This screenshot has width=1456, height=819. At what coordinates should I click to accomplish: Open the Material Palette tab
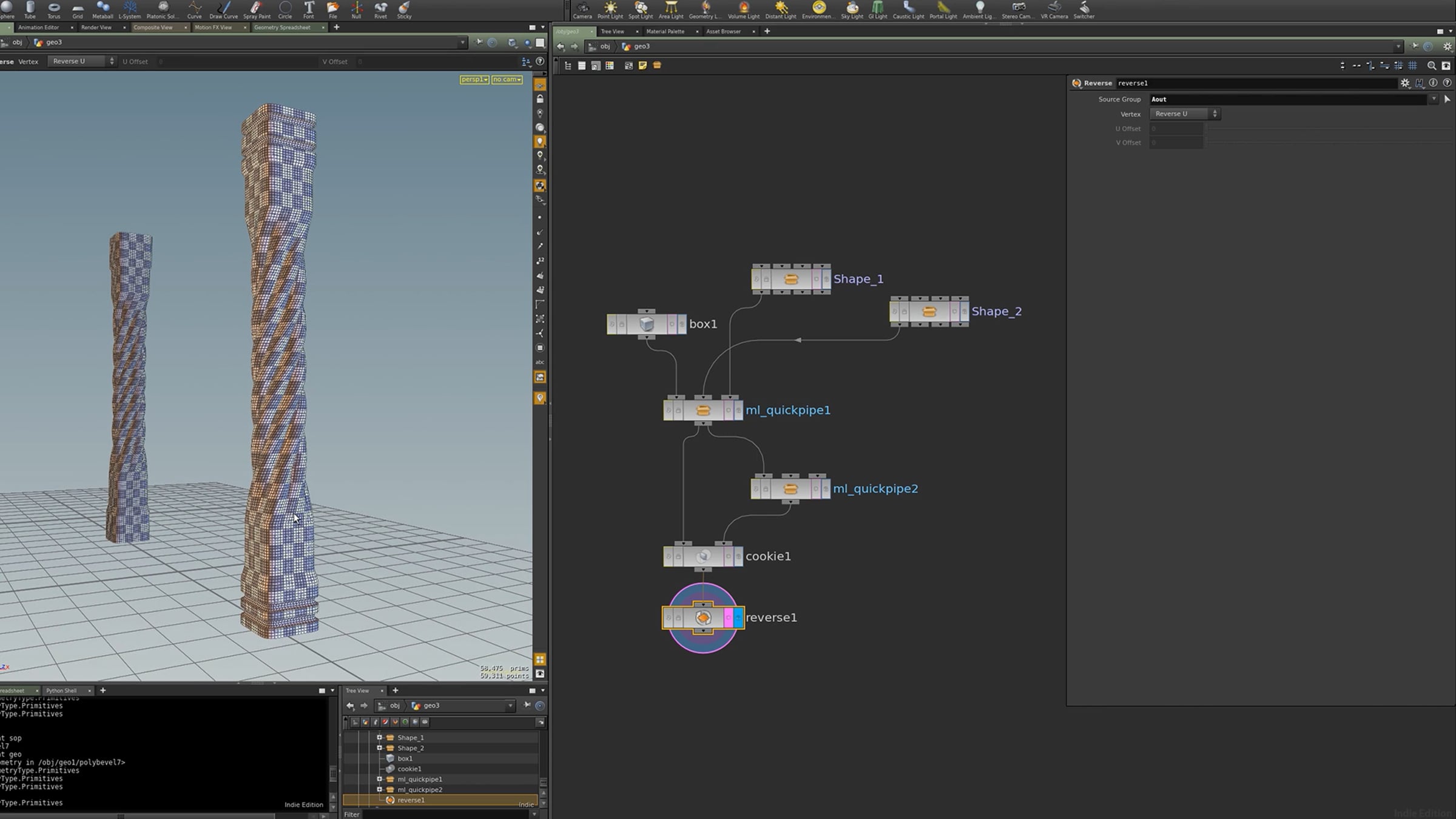(x=665, y=32)
